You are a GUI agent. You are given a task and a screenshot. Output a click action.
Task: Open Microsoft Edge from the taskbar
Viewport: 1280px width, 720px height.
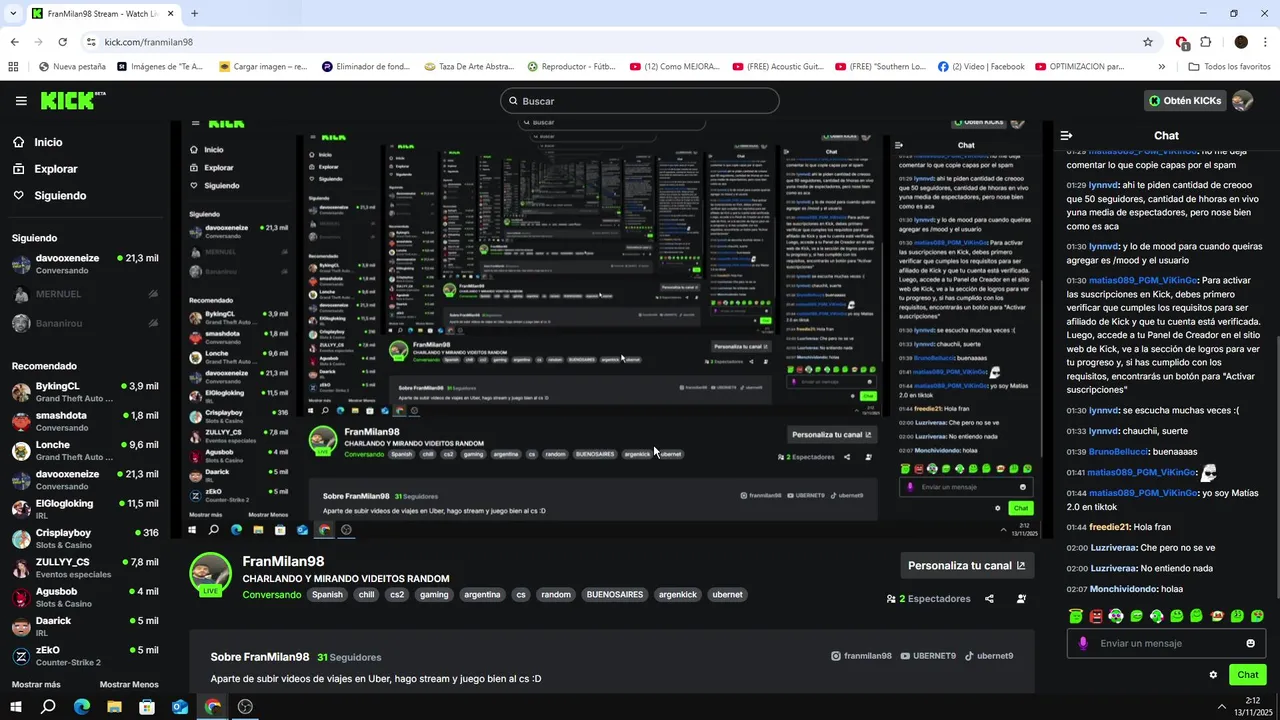click(x=82, y=707)
